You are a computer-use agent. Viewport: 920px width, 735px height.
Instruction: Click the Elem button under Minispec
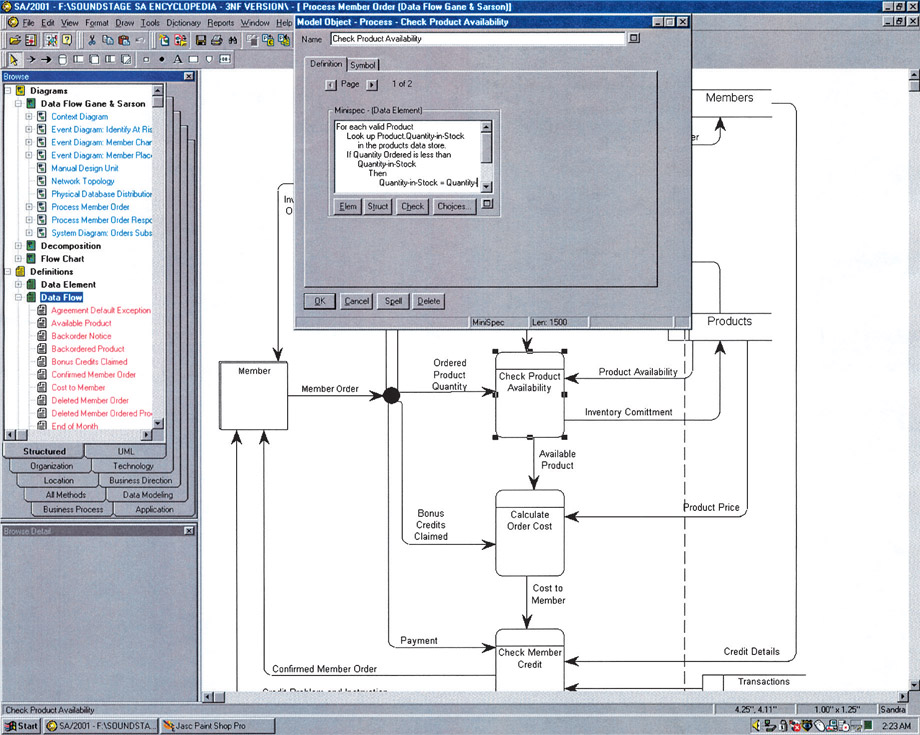(x=348, y=206)
